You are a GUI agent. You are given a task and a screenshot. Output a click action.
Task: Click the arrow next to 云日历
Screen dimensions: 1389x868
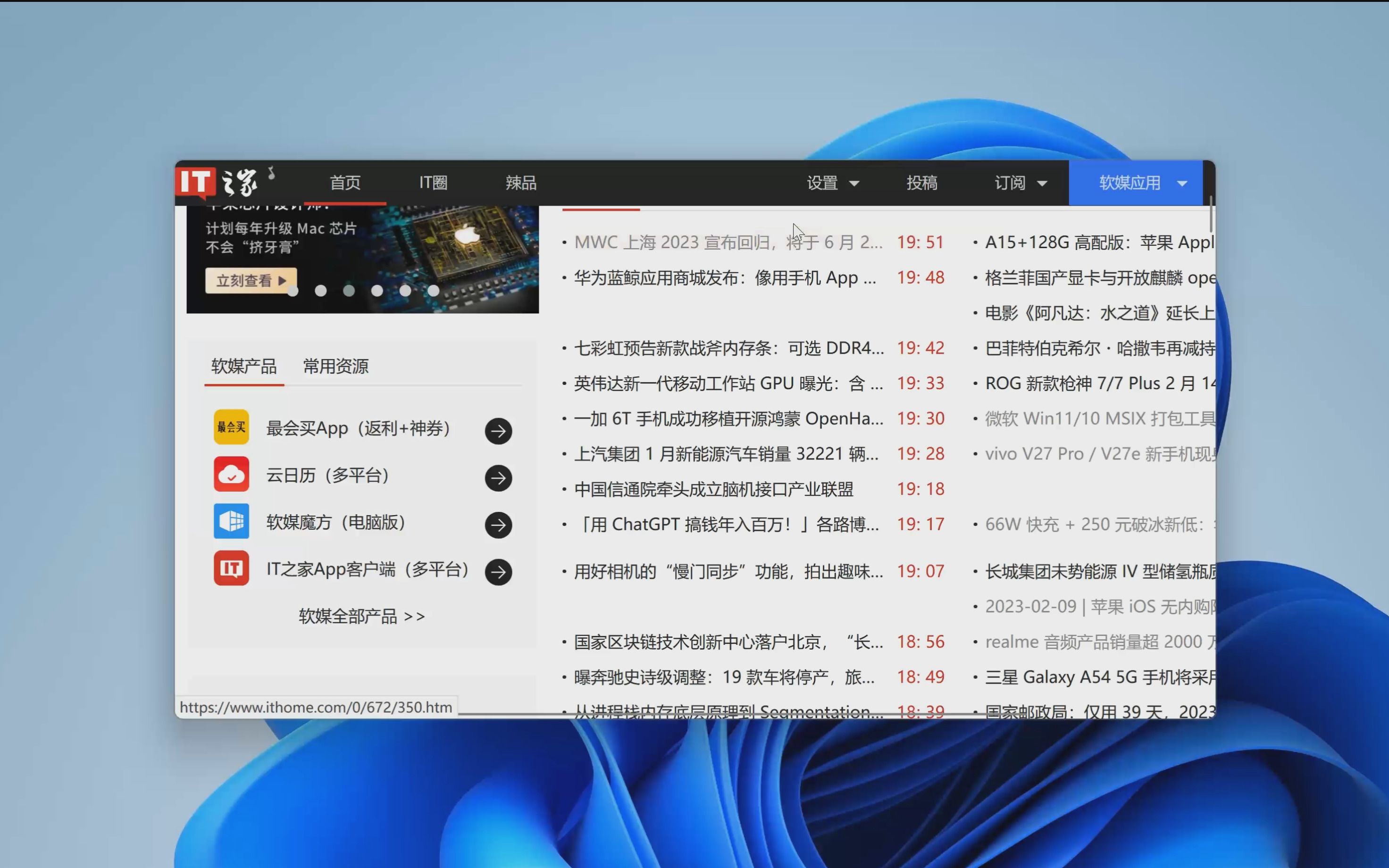(498, 477)
